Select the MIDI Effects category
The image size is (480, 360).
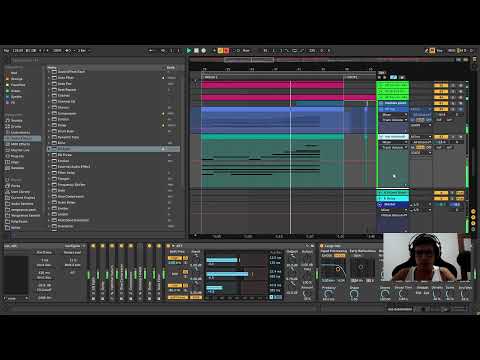click(x=19, y=144)
